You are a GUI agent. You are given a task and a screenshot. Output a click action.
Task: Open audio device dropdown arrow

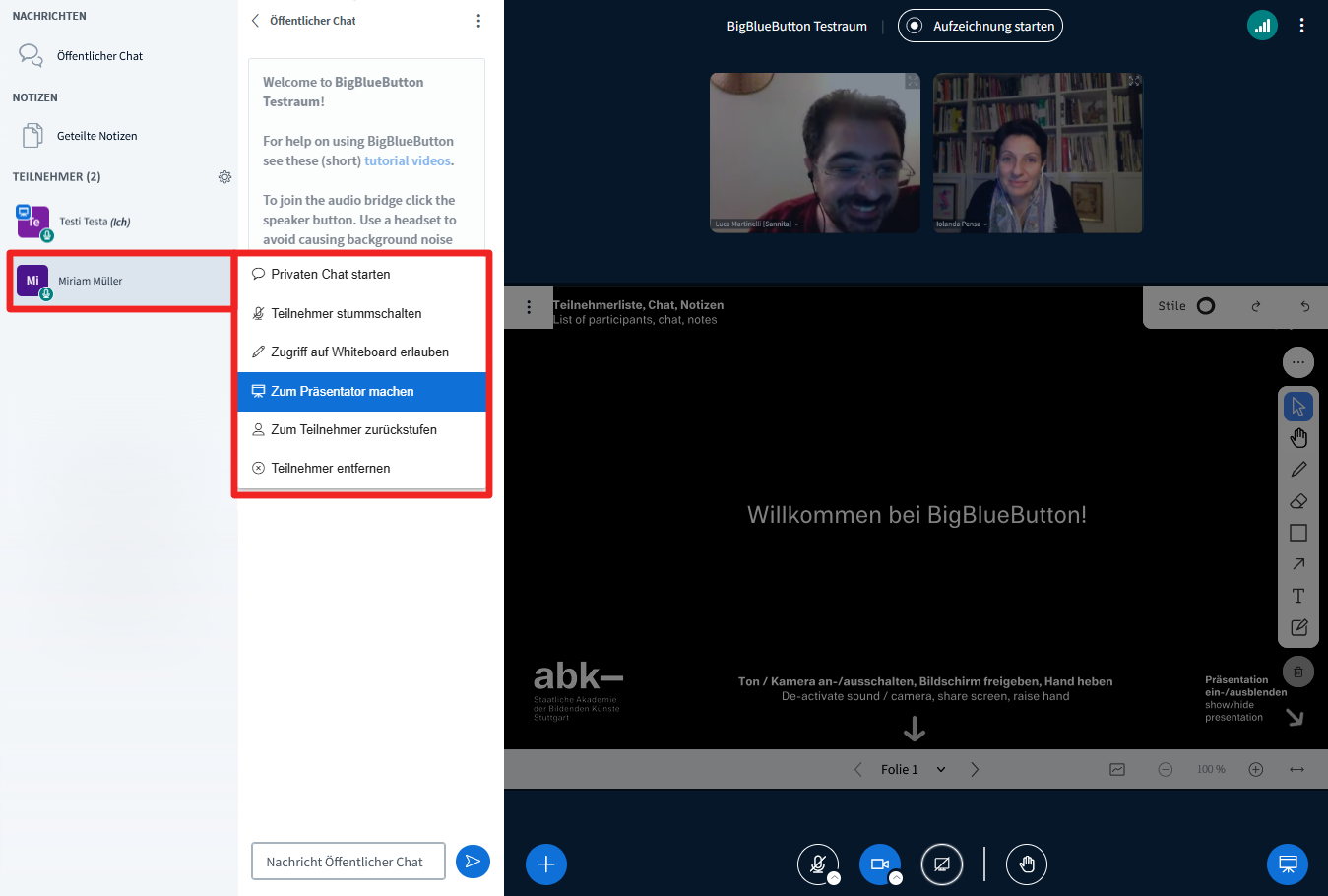click(x=834, y=878)
